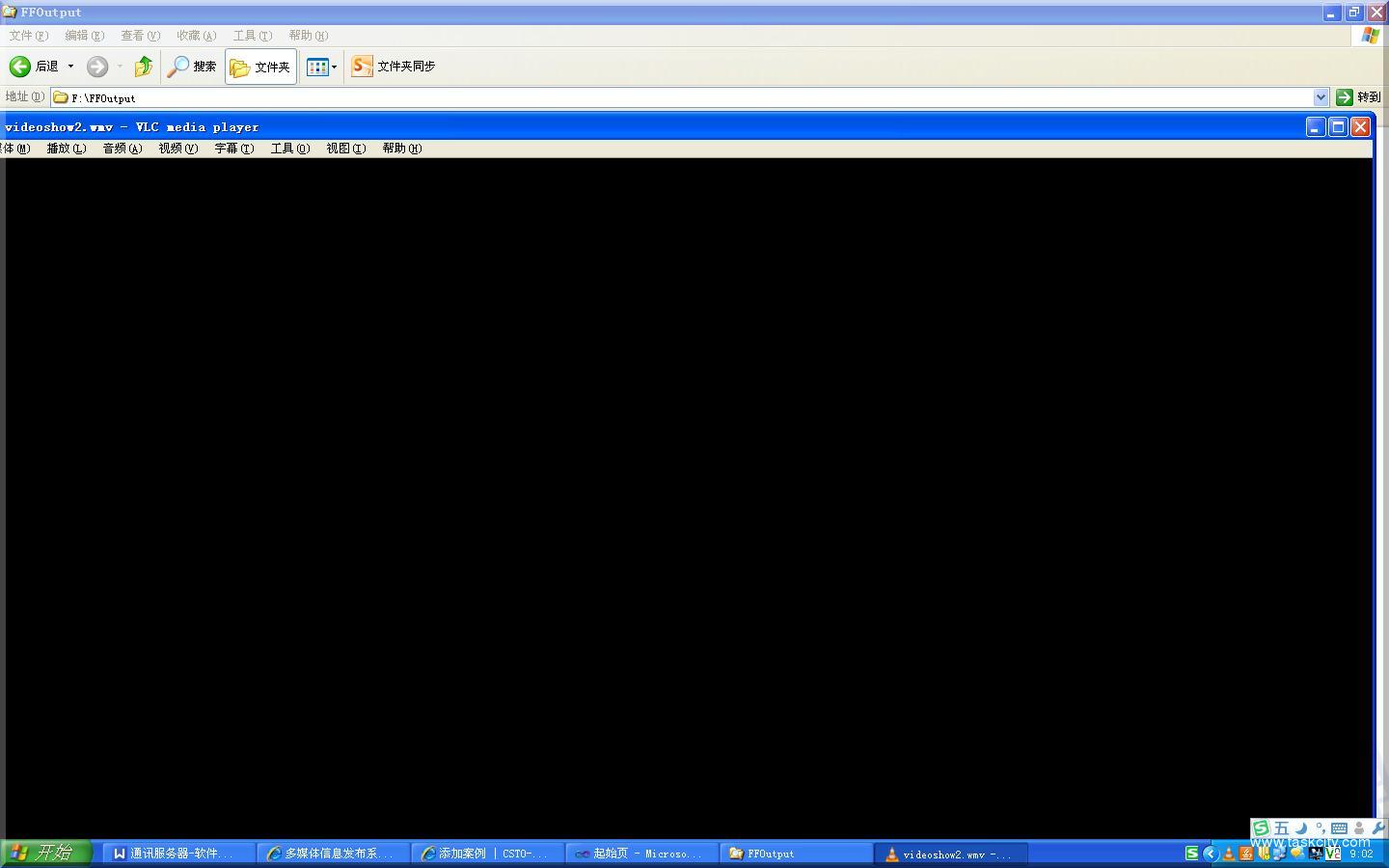Open soft keyboard icon on IME bar
Image resolution: width=1389 pixels, height=868 pixels.
click(1339, 828)
